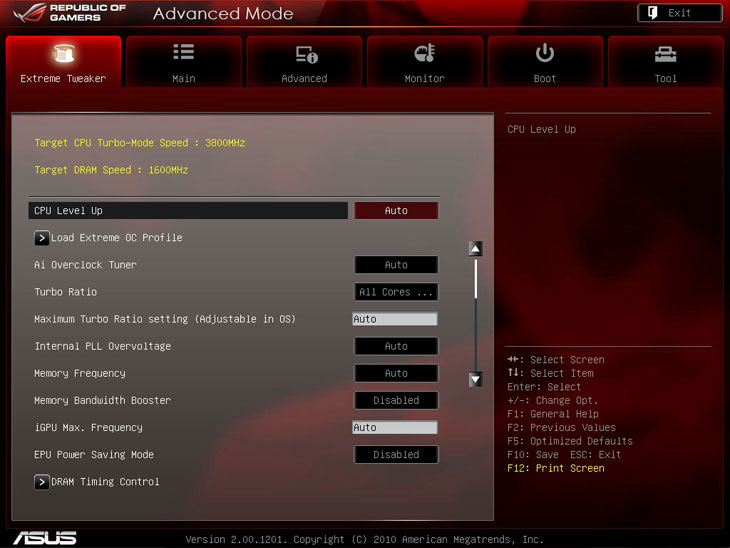
Task: Change Internal PLL Overvoltage Auto option
Action: [x=396, y=346]
